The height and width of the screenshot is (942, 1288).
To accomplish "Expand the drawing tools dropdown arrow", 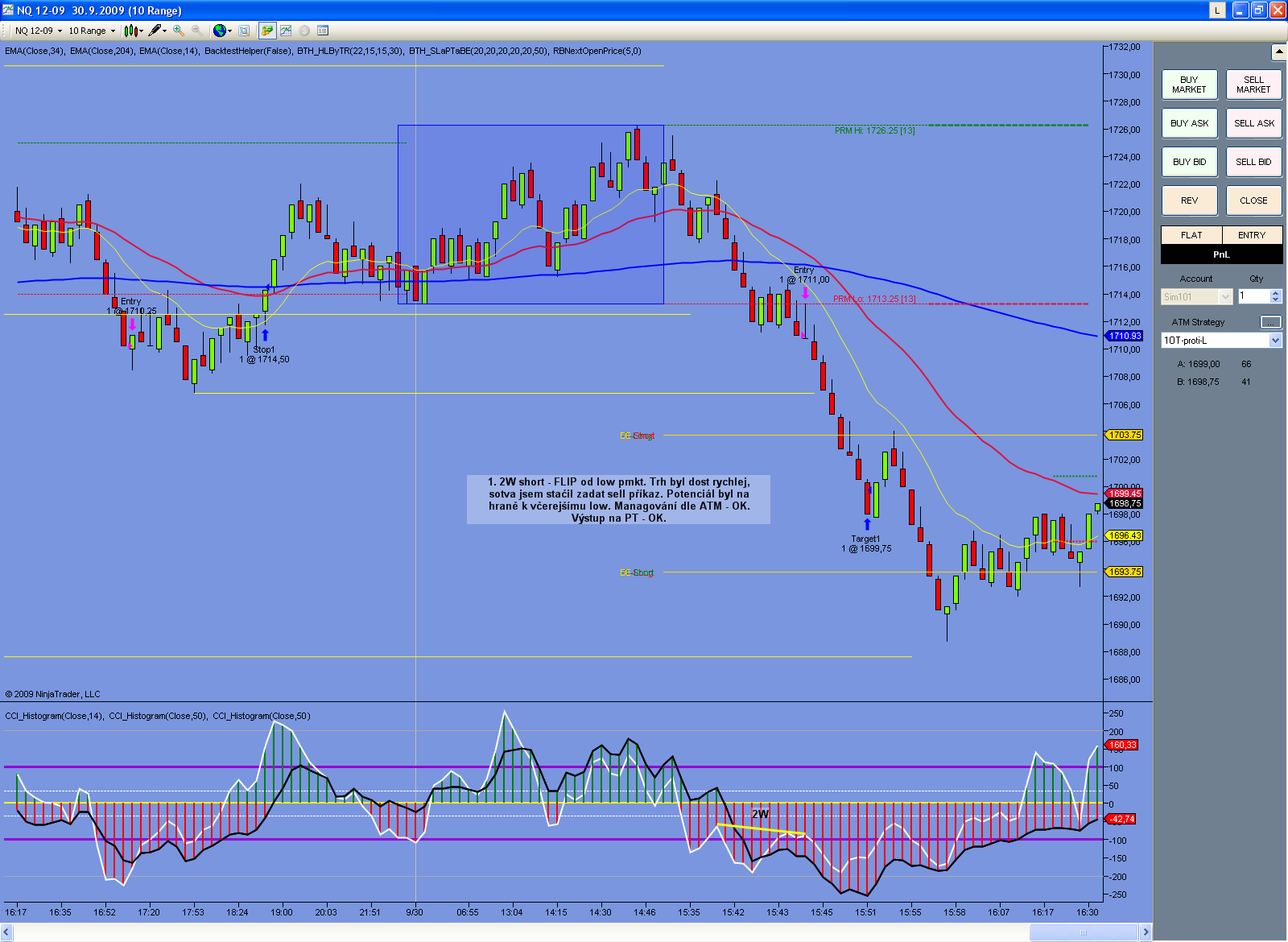I will click(x=164, y=31).
